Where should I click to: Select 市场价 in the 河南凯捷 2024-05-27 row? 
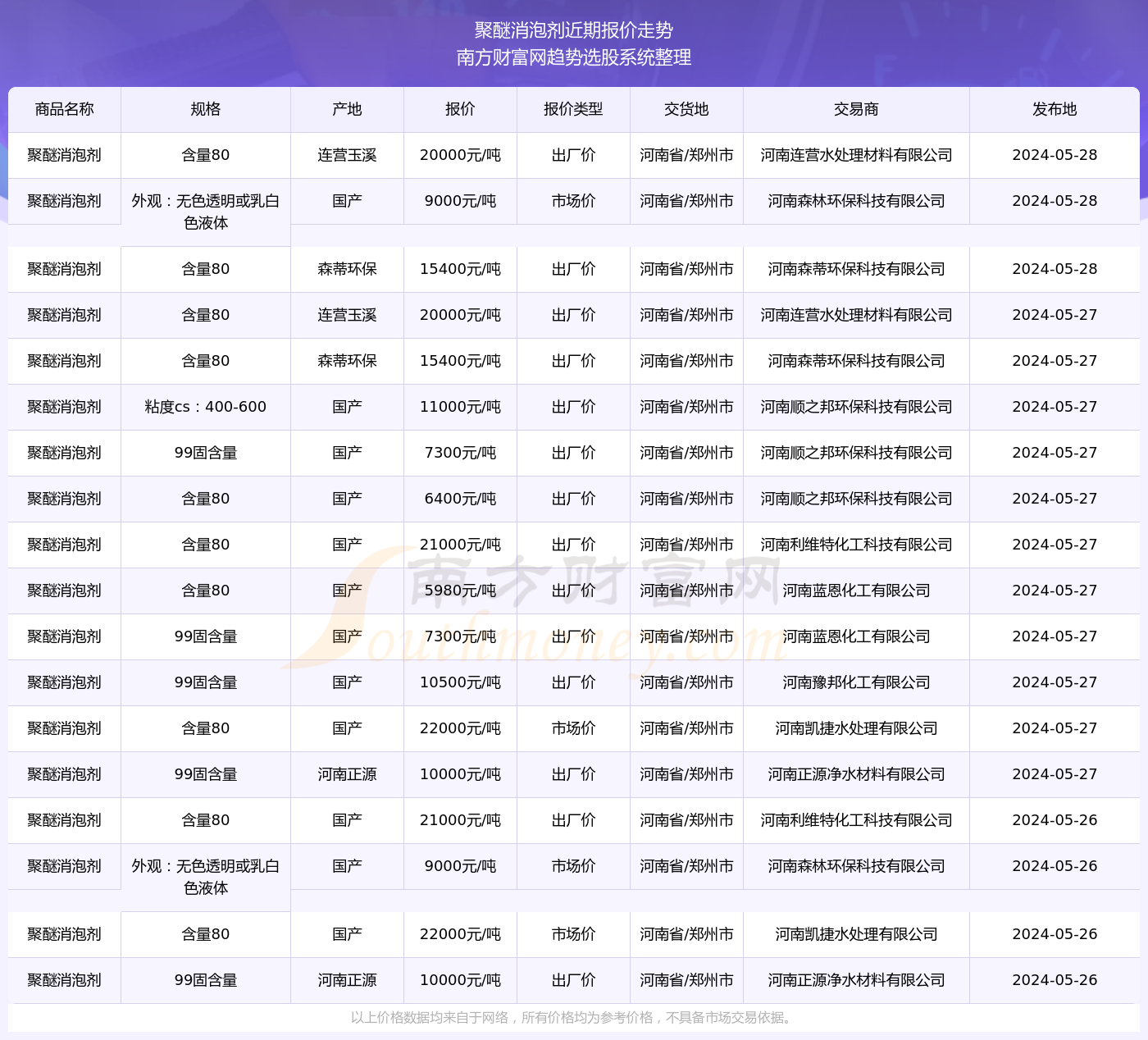click(573, 728)
